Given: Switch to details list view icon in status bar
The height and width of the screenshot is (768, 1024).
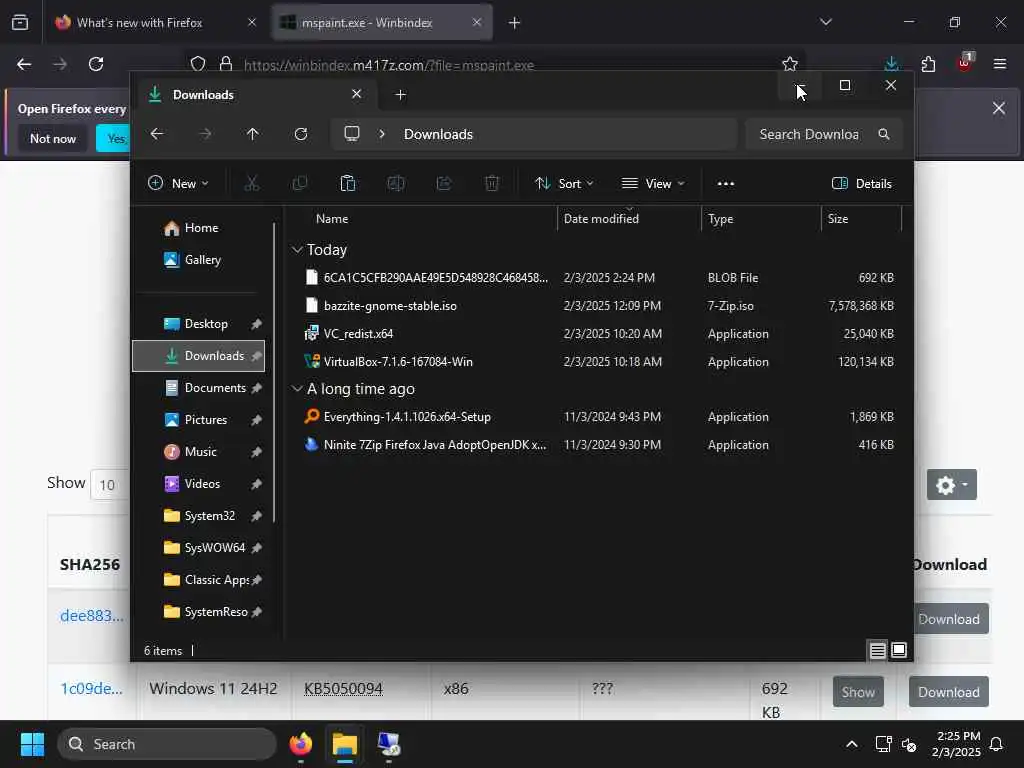Looking at the screenshot, I should pos(877,650).
